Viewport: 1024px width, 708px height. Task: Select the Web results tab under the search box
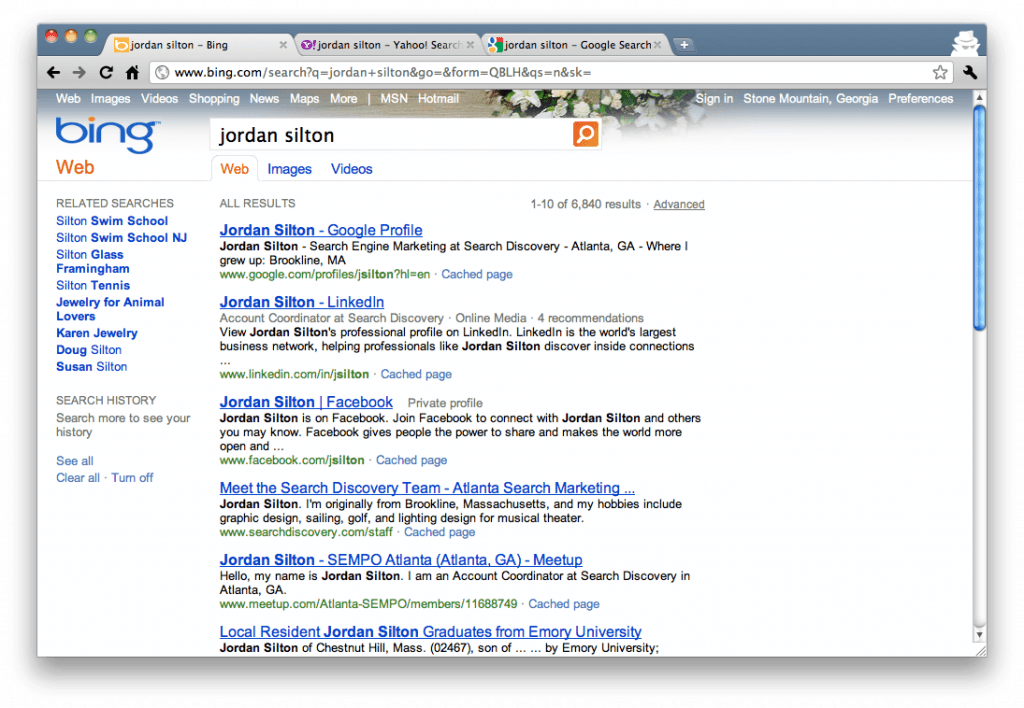(234, 169)
